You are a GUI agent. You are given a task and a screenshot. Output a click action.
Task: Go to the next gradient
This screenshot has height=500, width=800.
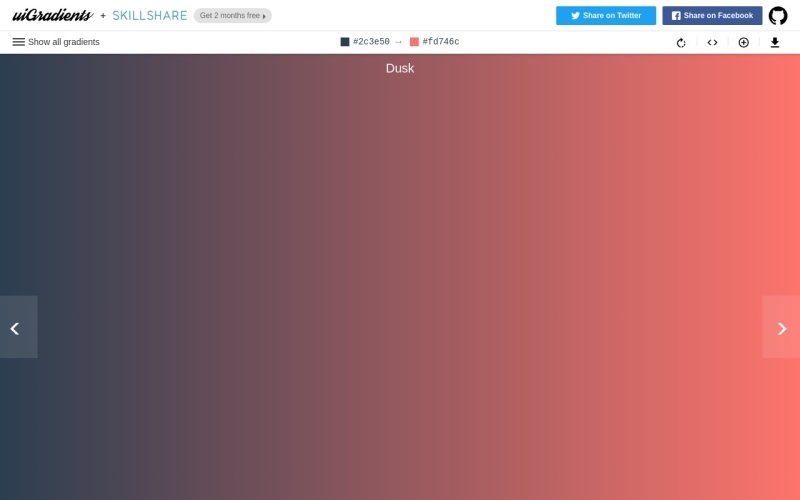[781, 327]
